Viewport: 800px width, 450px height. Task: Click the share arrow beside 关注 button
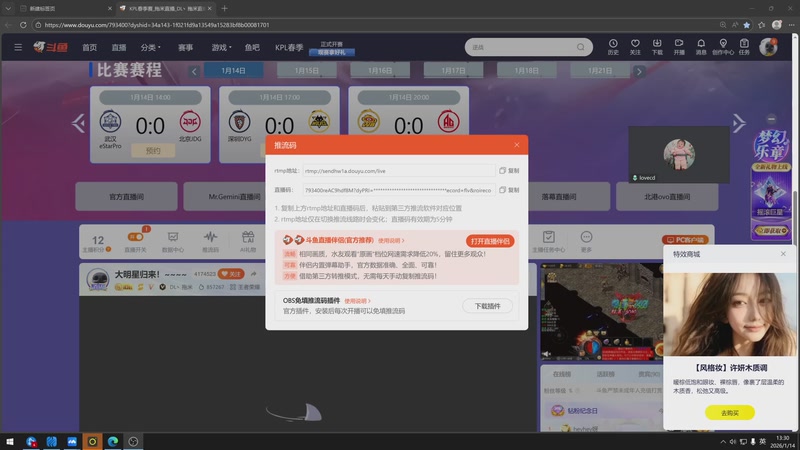[x=254, y=274]
